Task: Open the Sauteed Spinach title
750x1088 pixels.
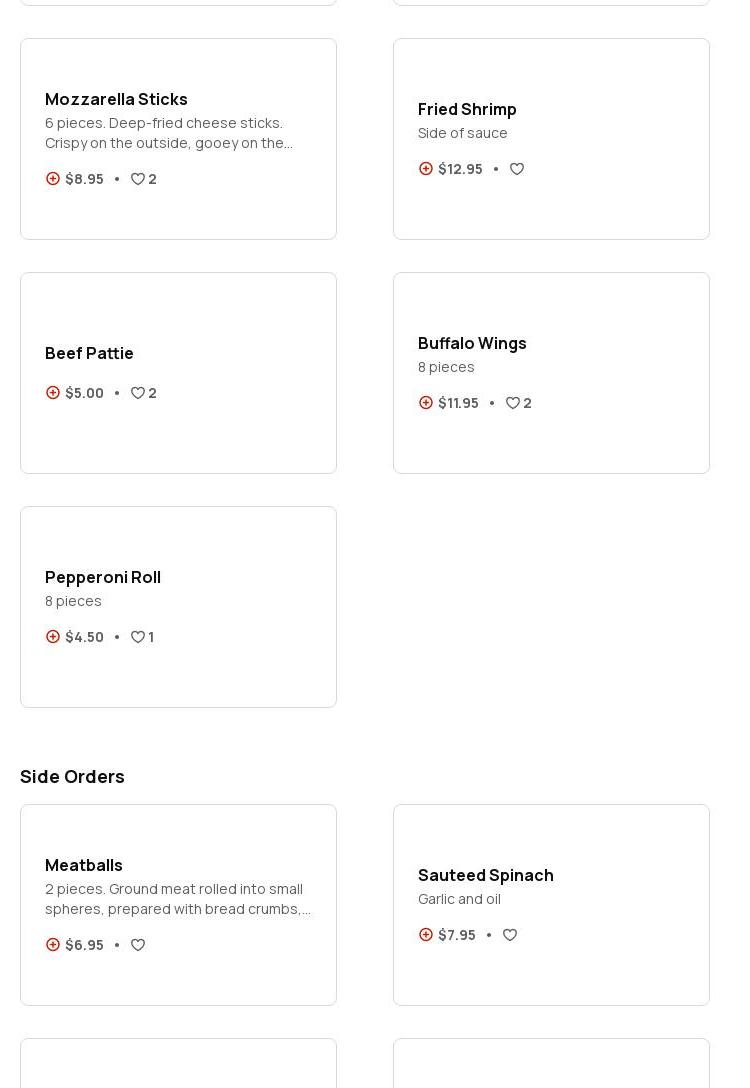Action: (485, 875)
